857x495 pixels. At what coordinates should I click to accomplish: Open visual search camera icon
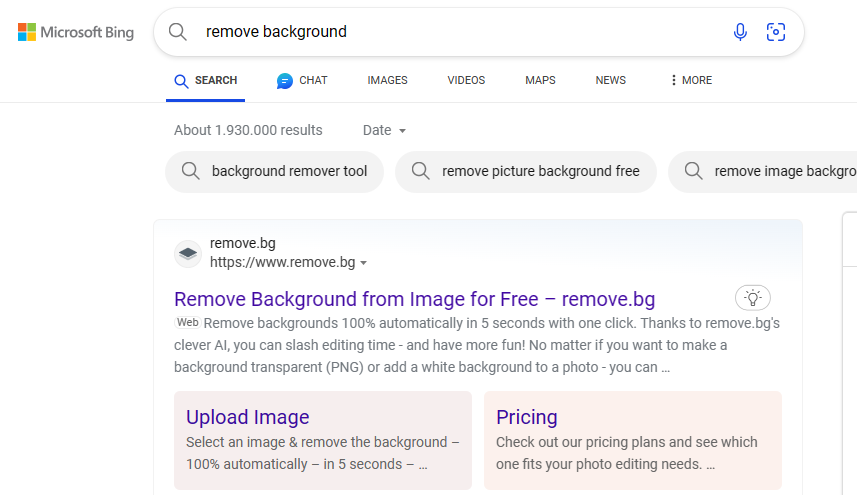click(776, 32)
